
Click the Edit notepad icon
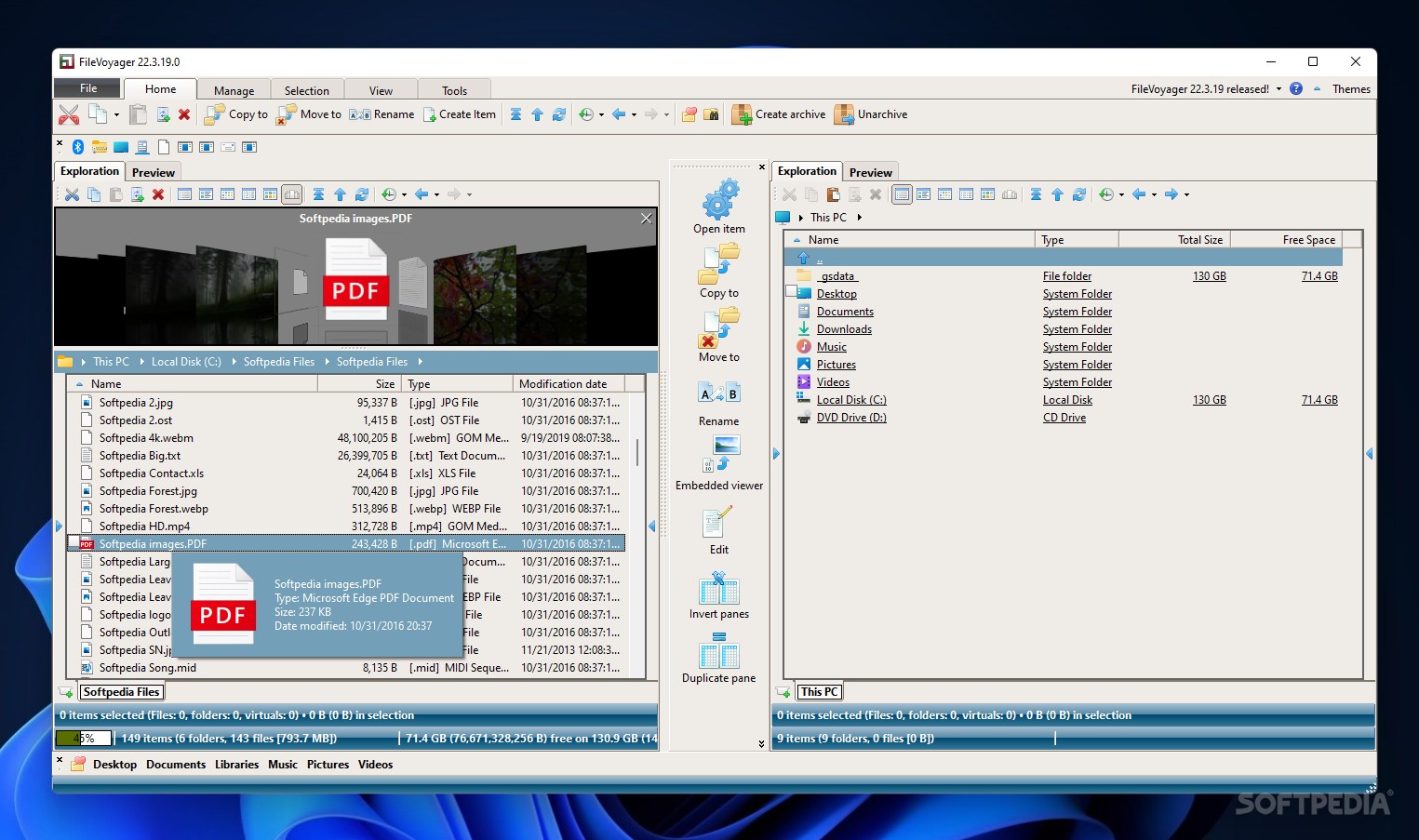718,522
